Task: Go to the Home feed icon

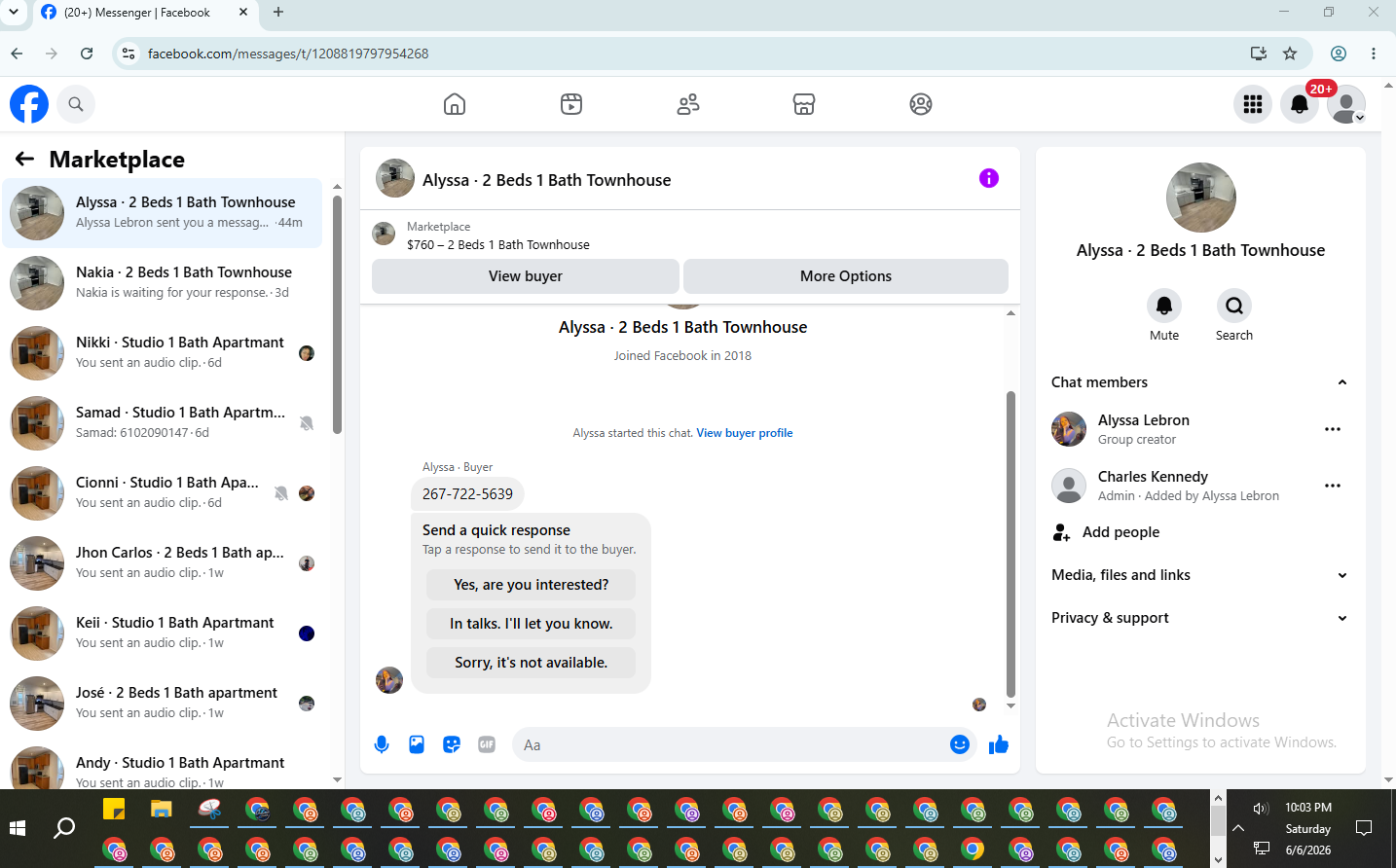Action: tap(455, 104)
